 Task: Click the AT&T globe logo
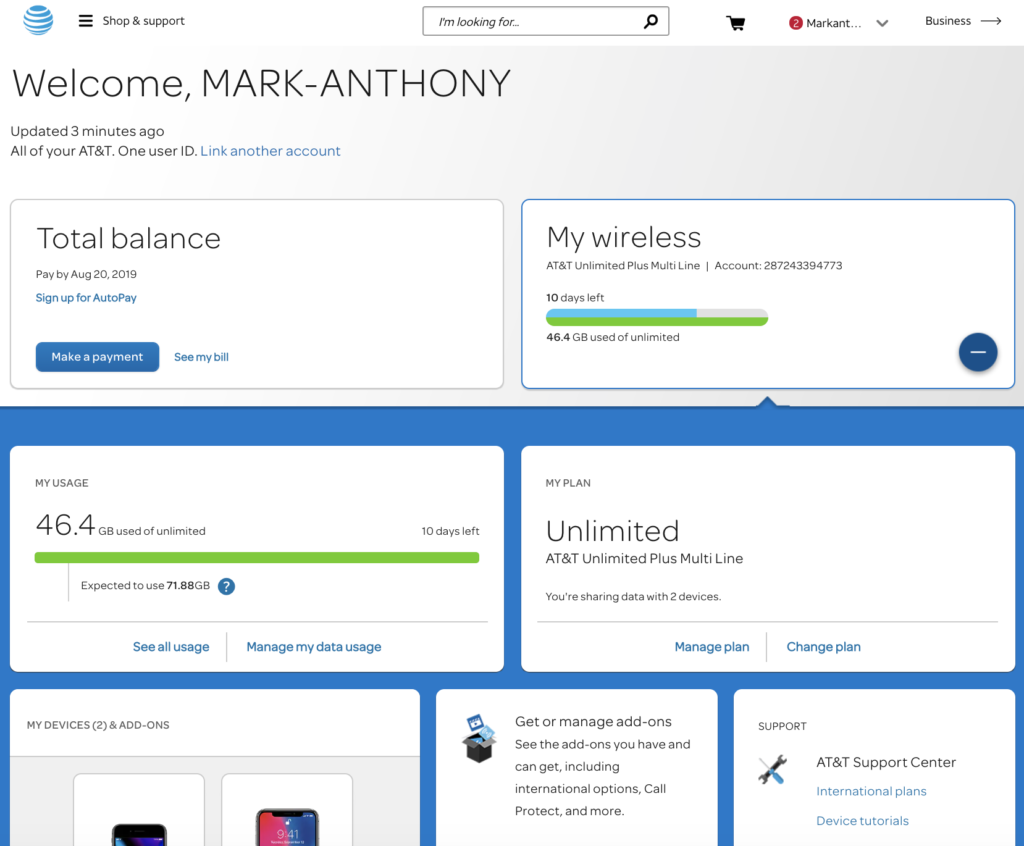(x=38, y=20)
